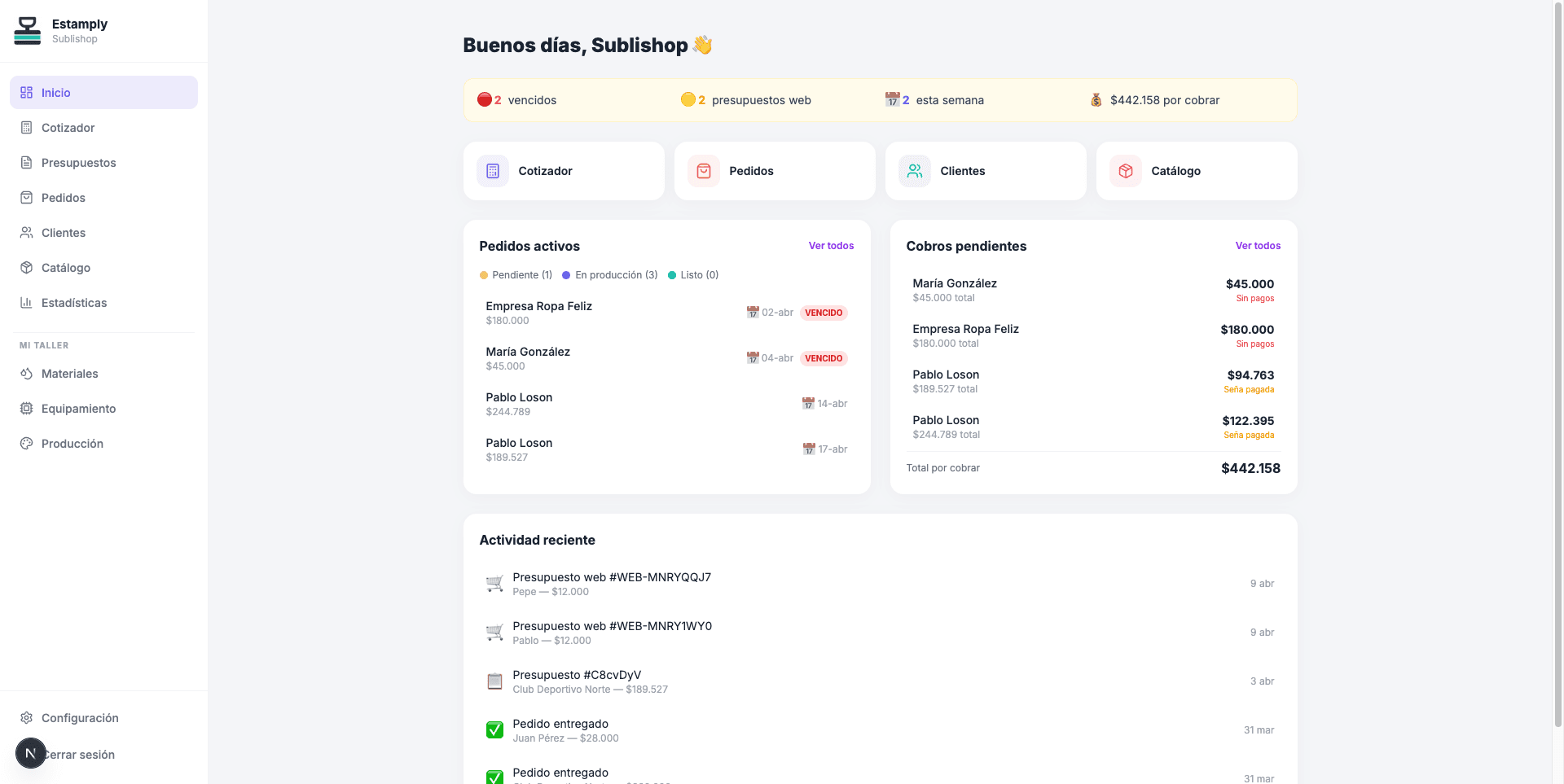This screenshot has height=784, width=1564.
Task: Navigate to Presupuestos in the sidebar
Action: (x=78, y=162)
